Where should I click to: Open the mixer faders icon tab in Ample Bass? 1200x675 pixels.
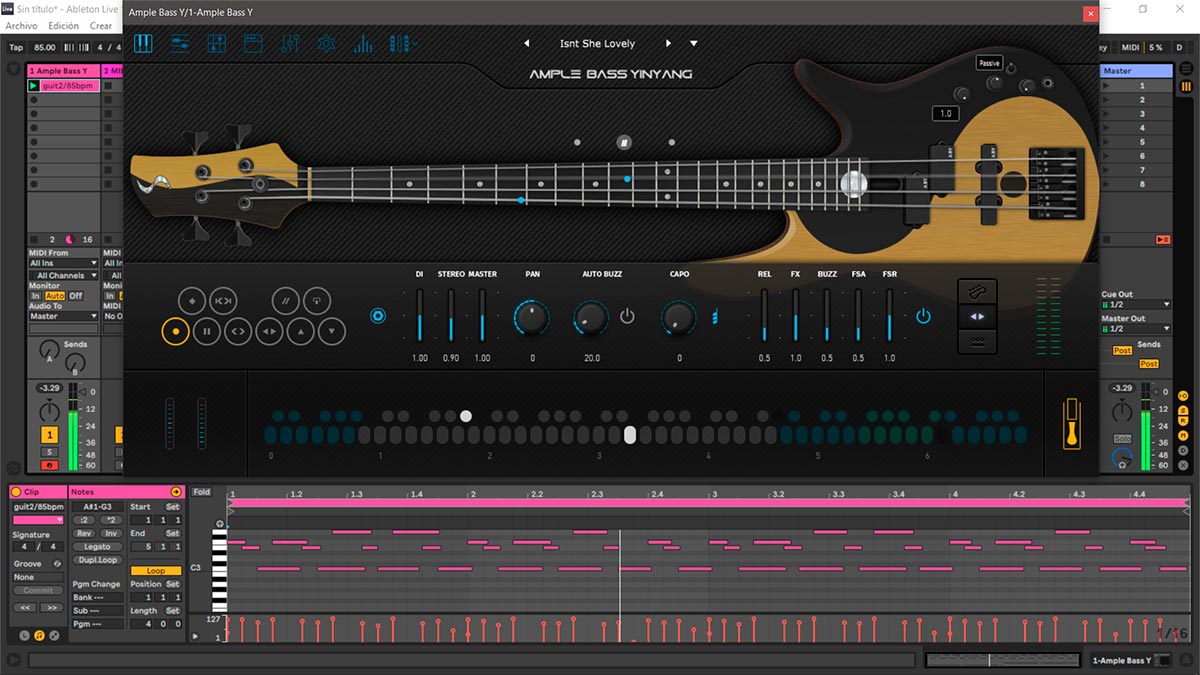pos(290,44)
